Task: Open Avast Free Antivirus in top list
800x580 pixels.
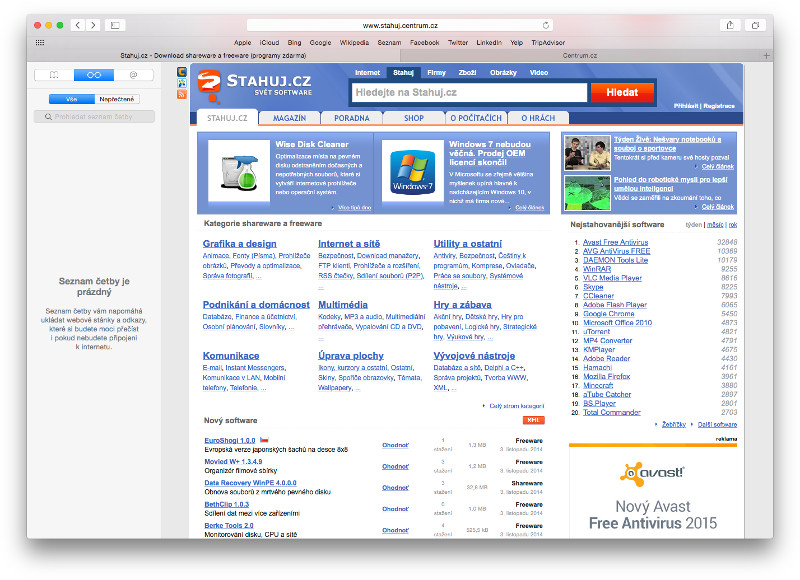Action: tap(615, 242)
